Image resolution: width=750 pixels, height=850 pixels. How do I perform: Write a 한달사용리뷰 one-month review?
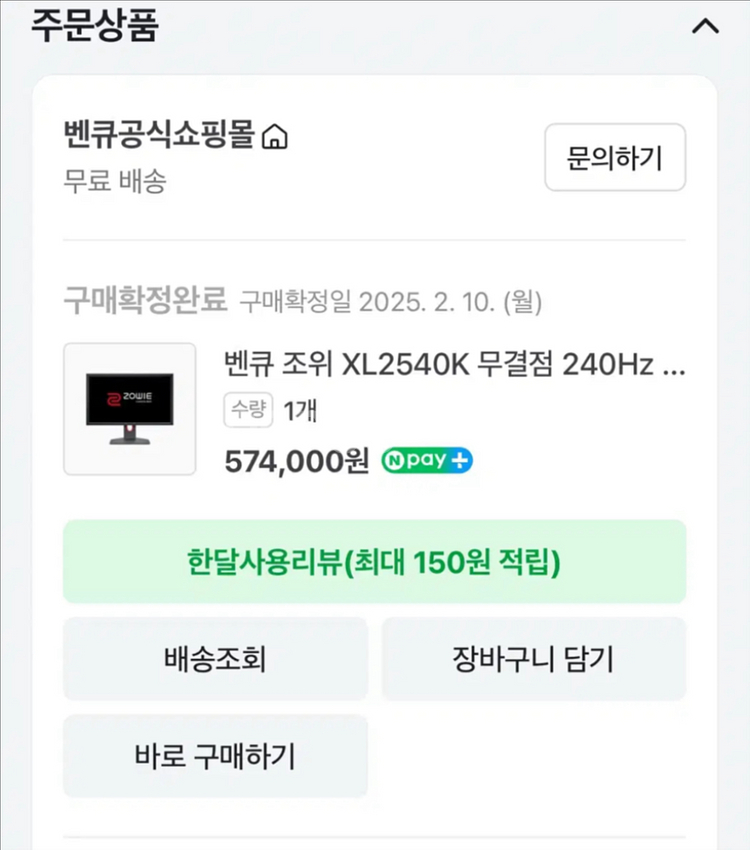pyautogui.click(x=374, y=561)
